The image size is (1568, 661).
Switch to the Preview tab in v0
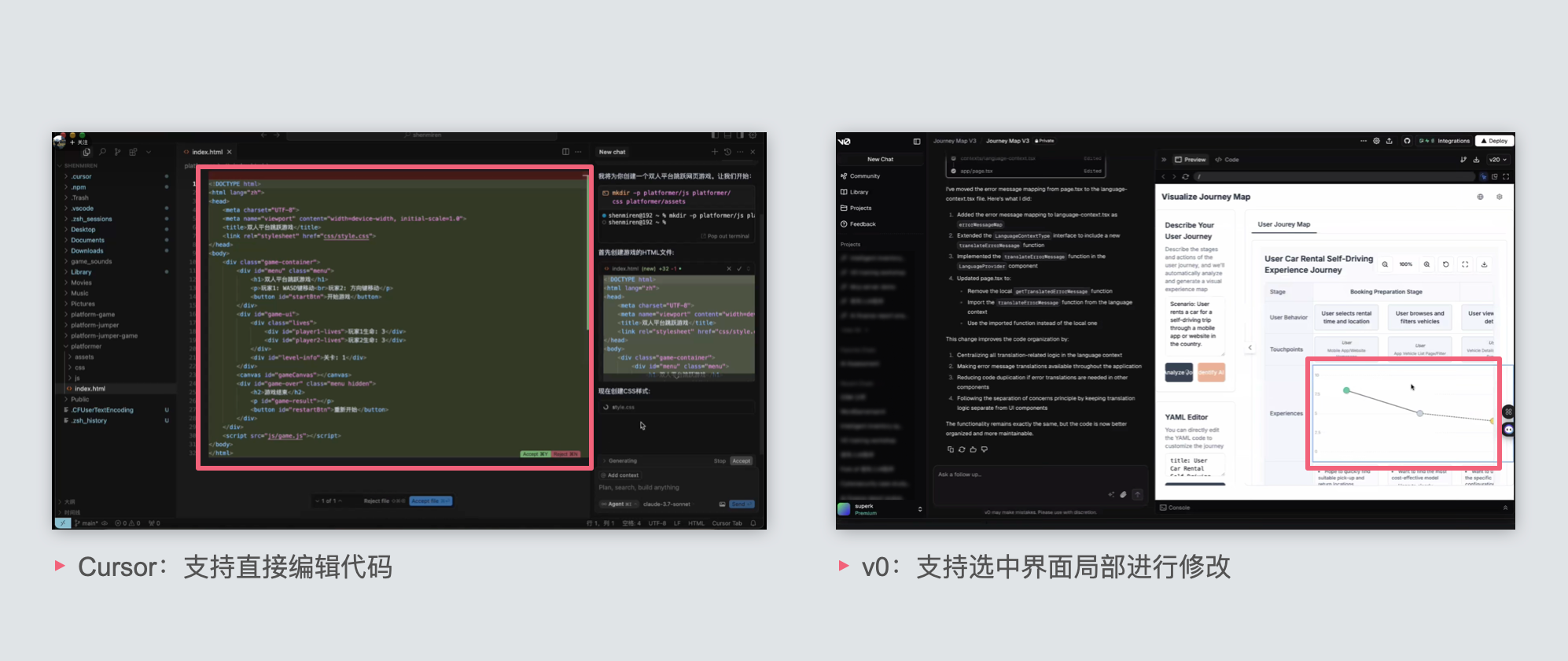tap(1191, 160)
